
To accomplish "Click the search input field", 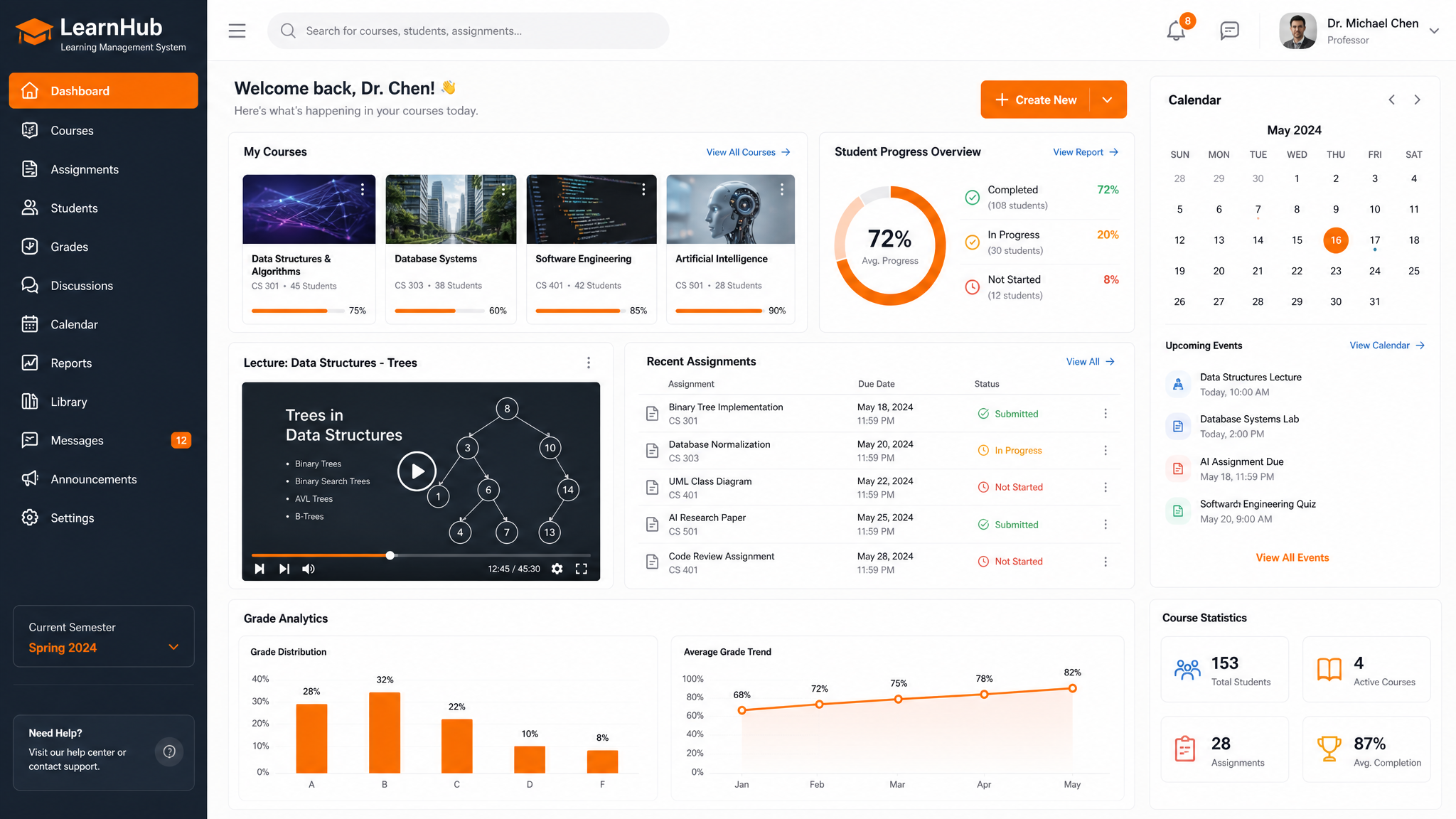I will 469,31.
